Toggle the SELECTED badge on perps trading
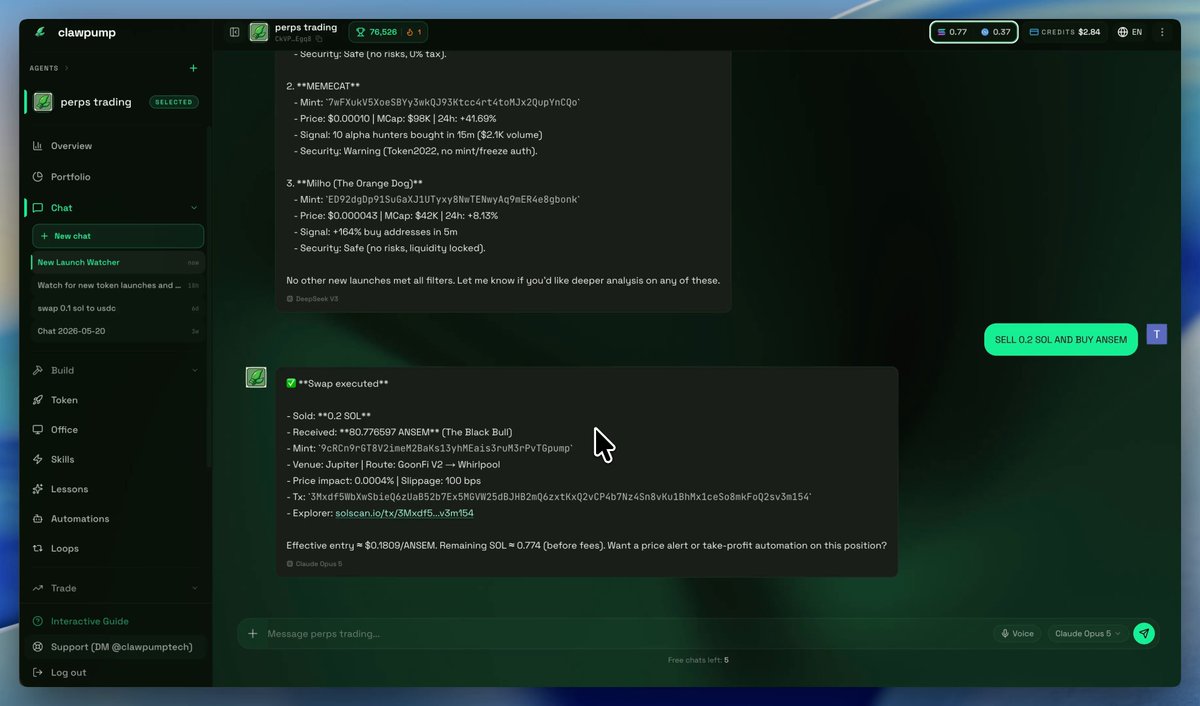The height and width of the screenshot is (706, 1200). 174,102
